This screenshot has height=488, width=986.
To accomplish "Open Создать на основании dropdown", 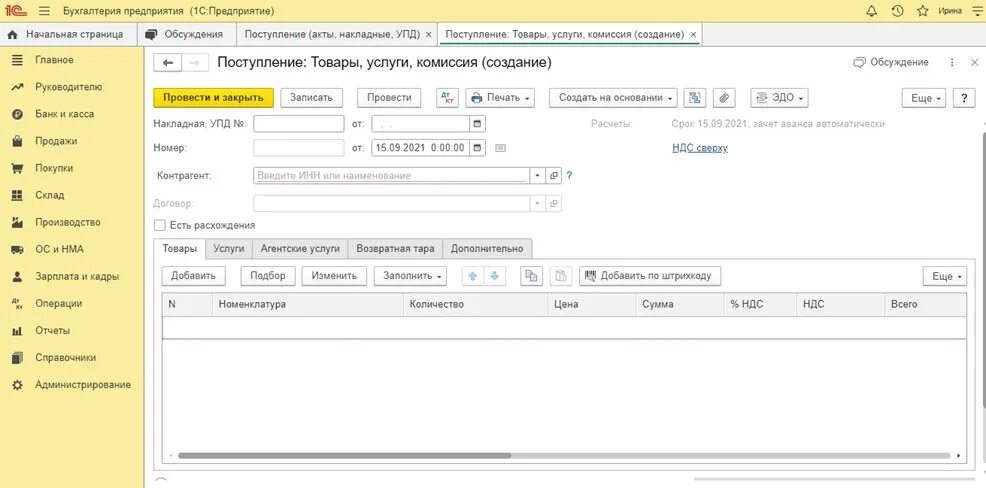I will coord(613,97).
